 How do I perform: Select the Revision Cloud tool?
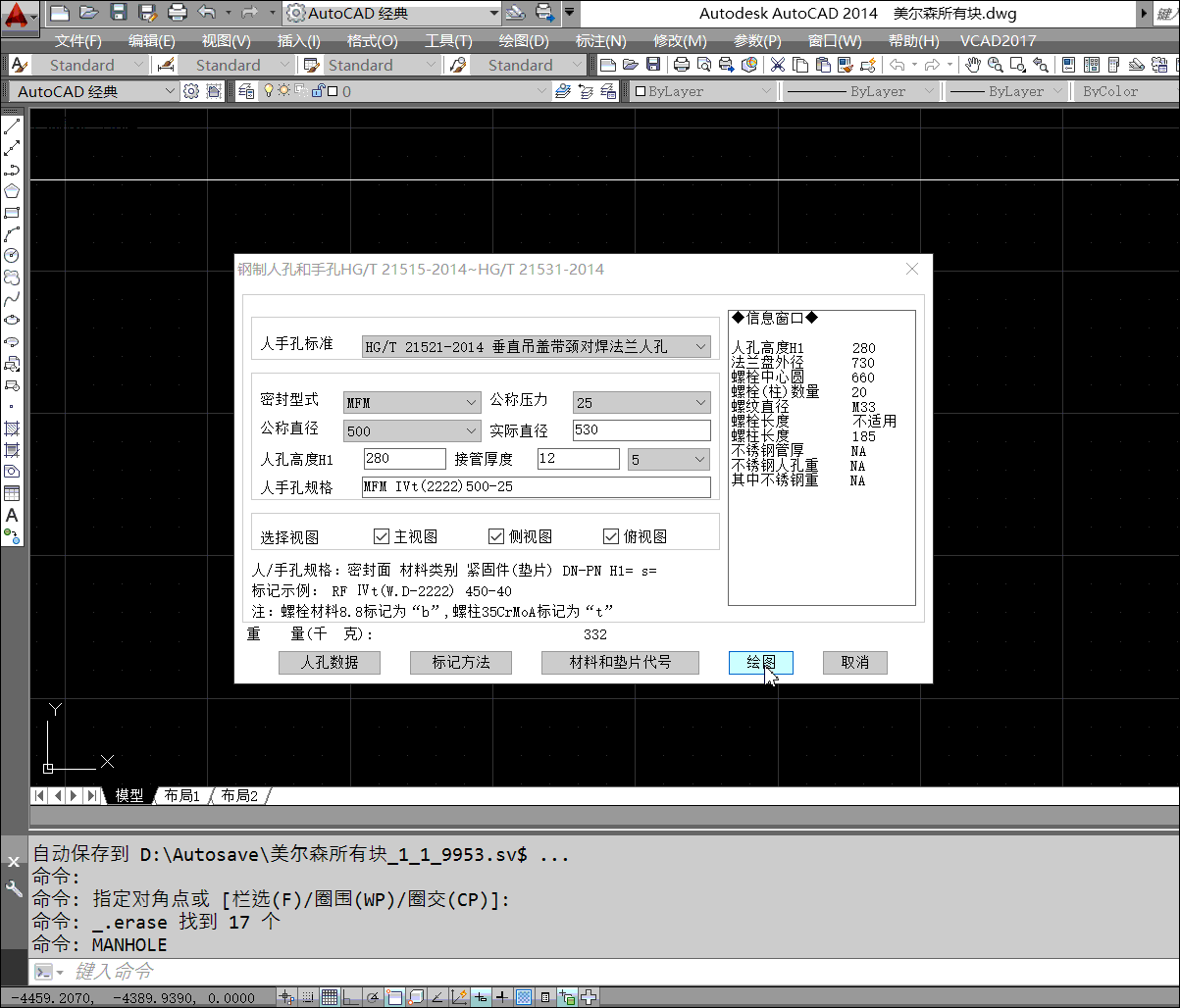[x=12, y=277]
